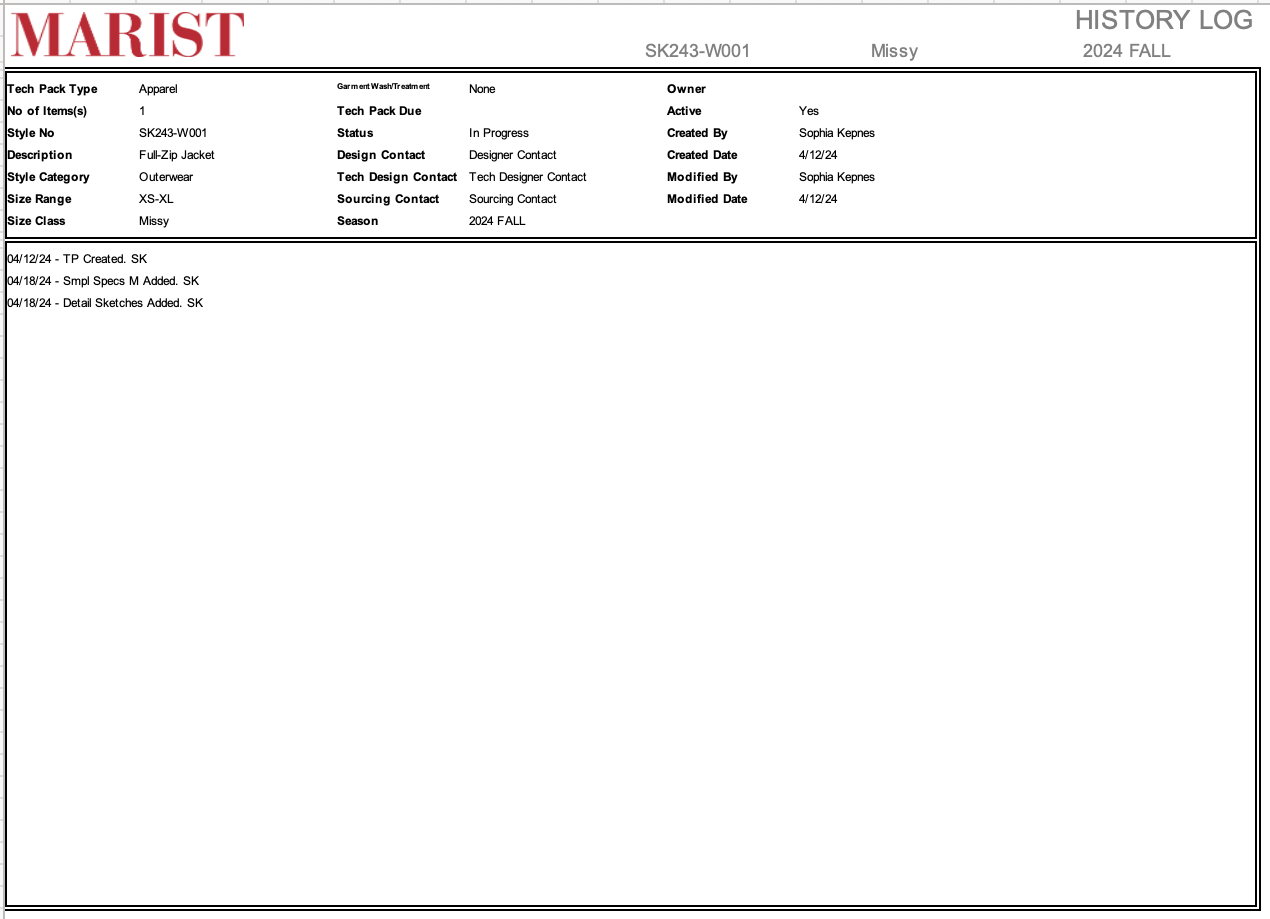Select the 'No of Item(s)' label
Viewport: 1270px width, 919px height.
47,111
